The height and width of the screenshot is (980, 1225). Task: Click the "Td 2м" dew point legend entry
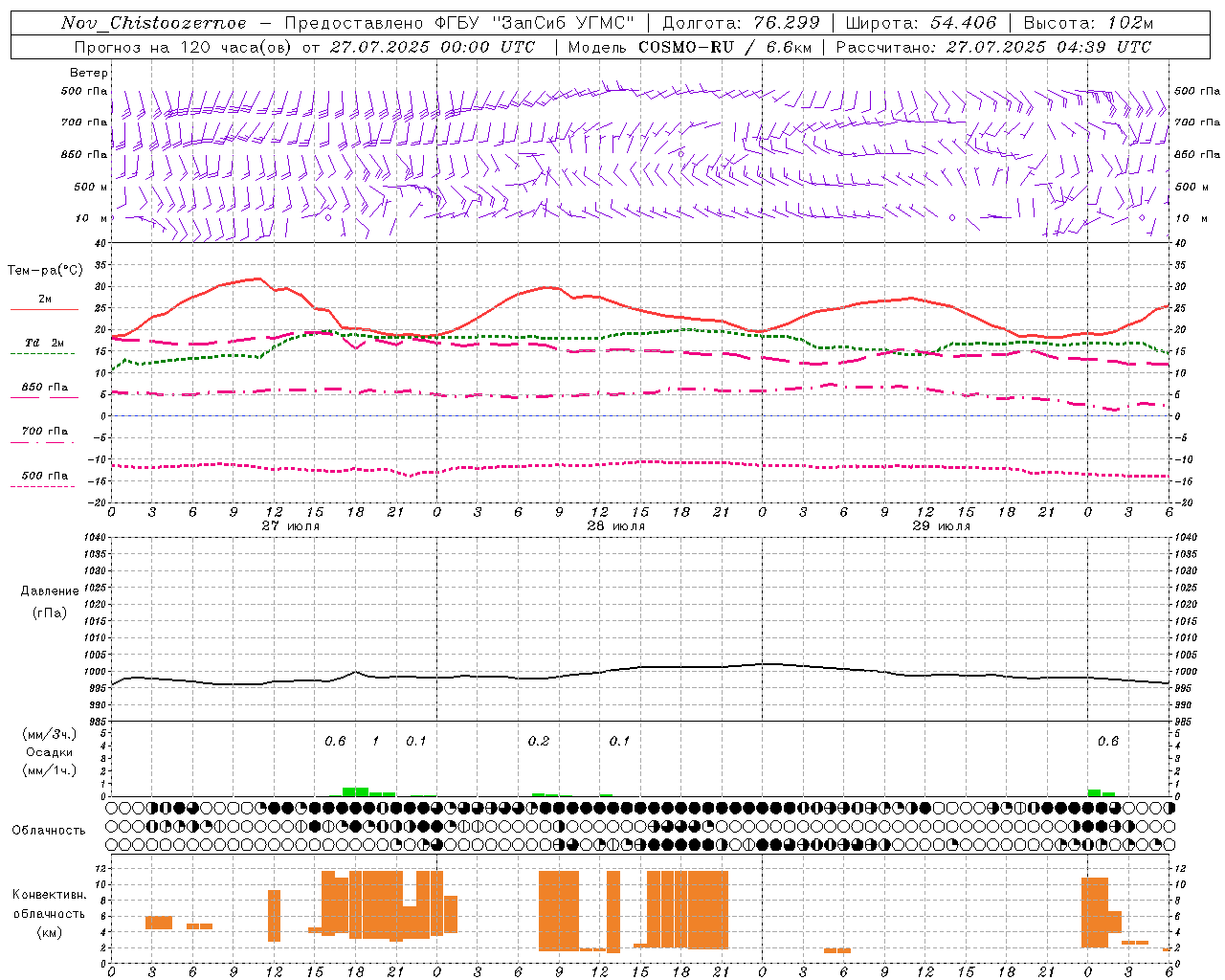pyautogui.click(x=45, y=343)
